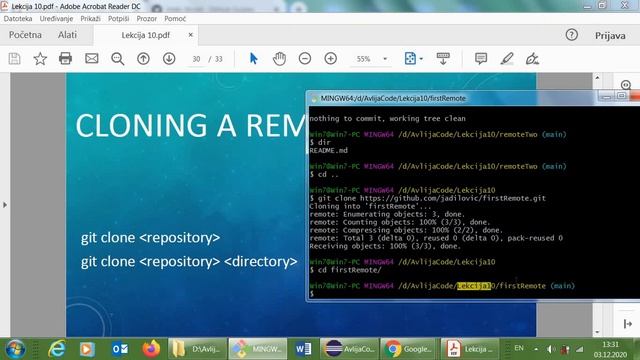Click scroll up arrow of document scrollbar
This screenshot has width=640, height=360.
tap(597, 77)
